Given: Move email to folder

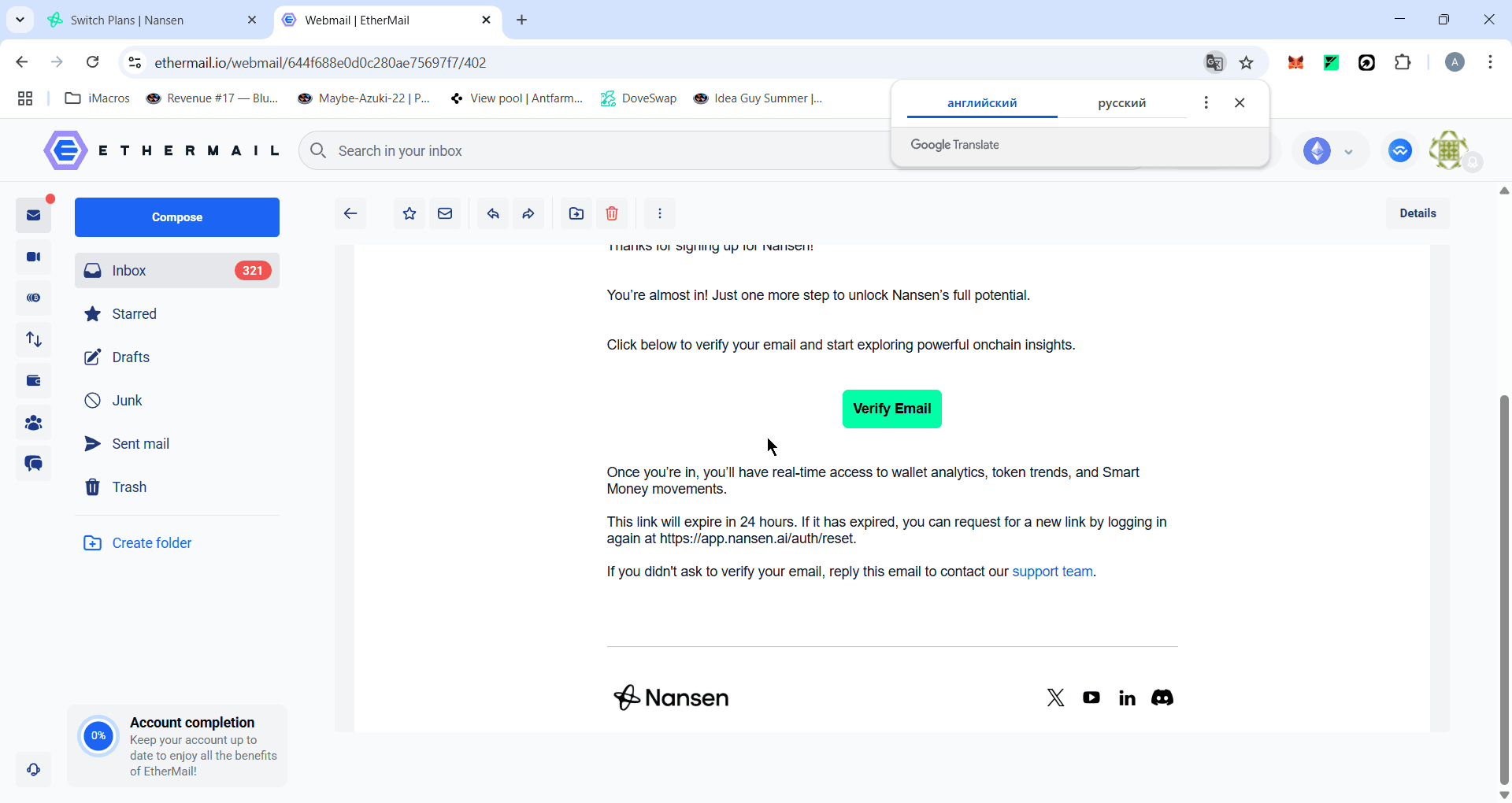Looking at the screenshot, I should (x=576, y=213).
